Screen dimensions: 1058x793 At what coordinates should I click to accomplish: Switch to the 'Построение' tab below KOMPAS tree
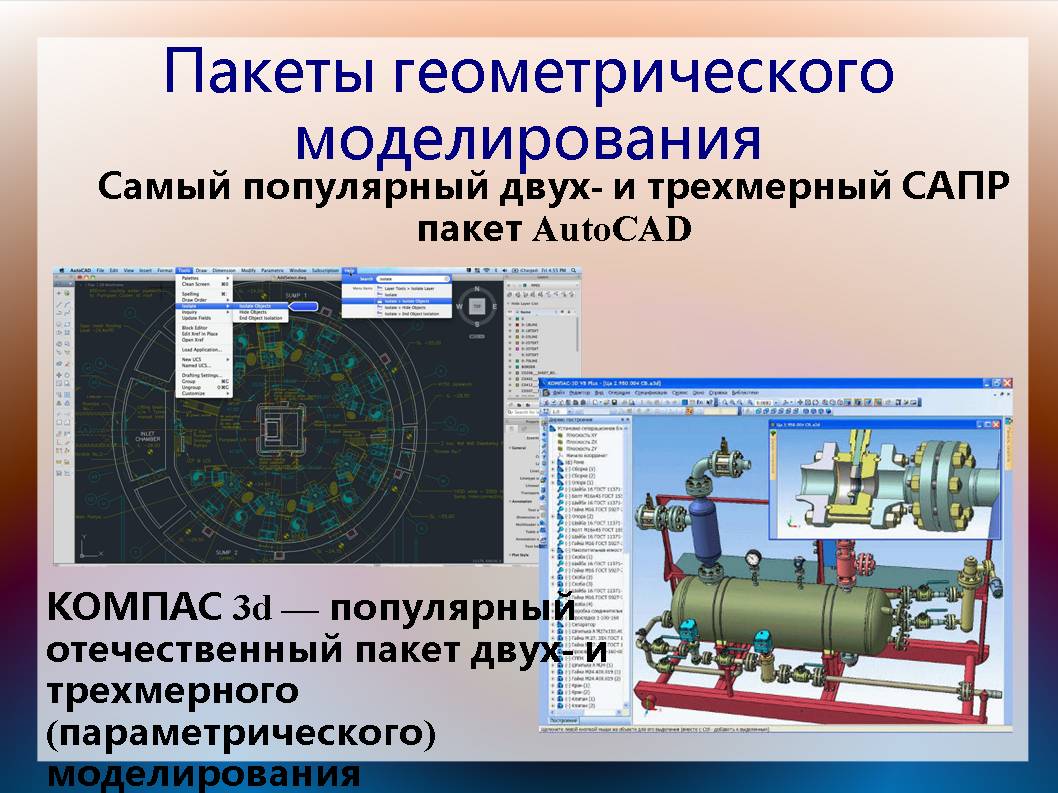pos(565,721)
